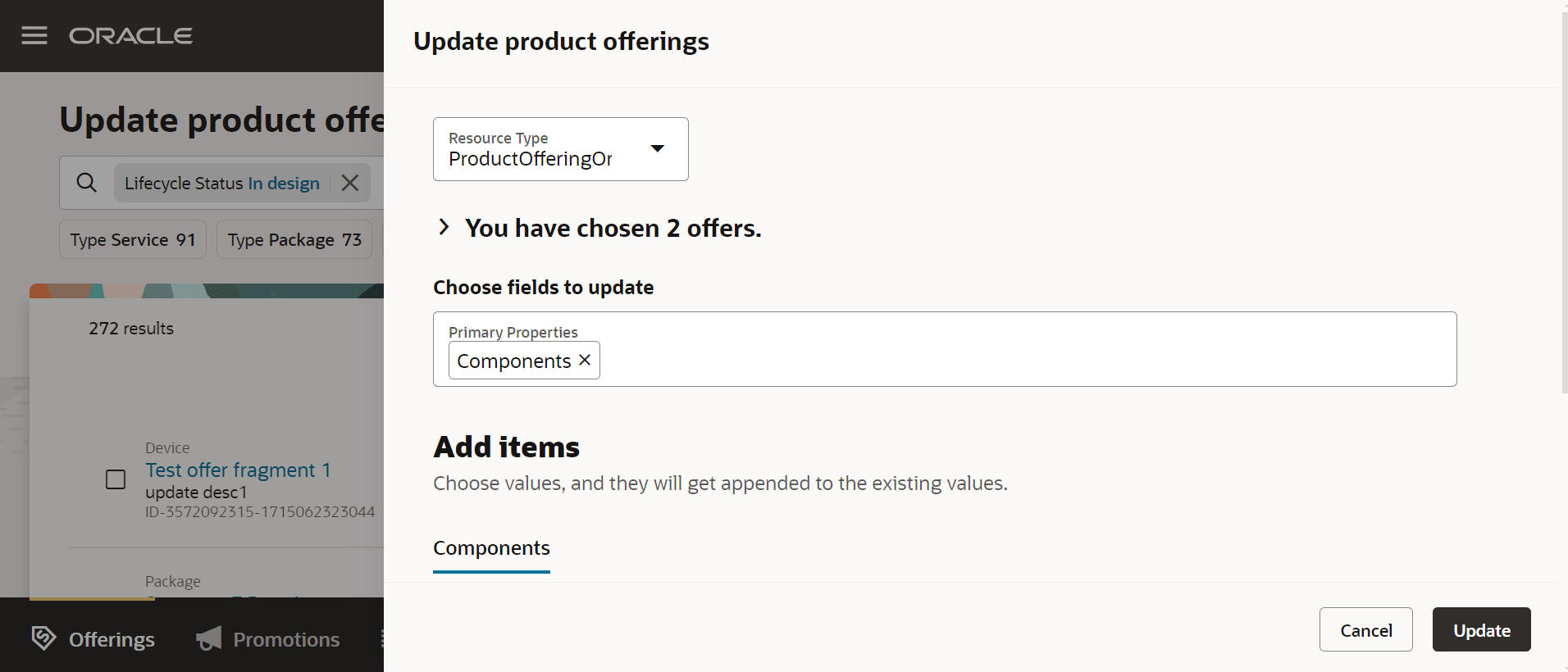Viewport: 1568px width, 672px height.
Task: Click the Resource Type dropdown caret icon
Action: pos(658,149)
